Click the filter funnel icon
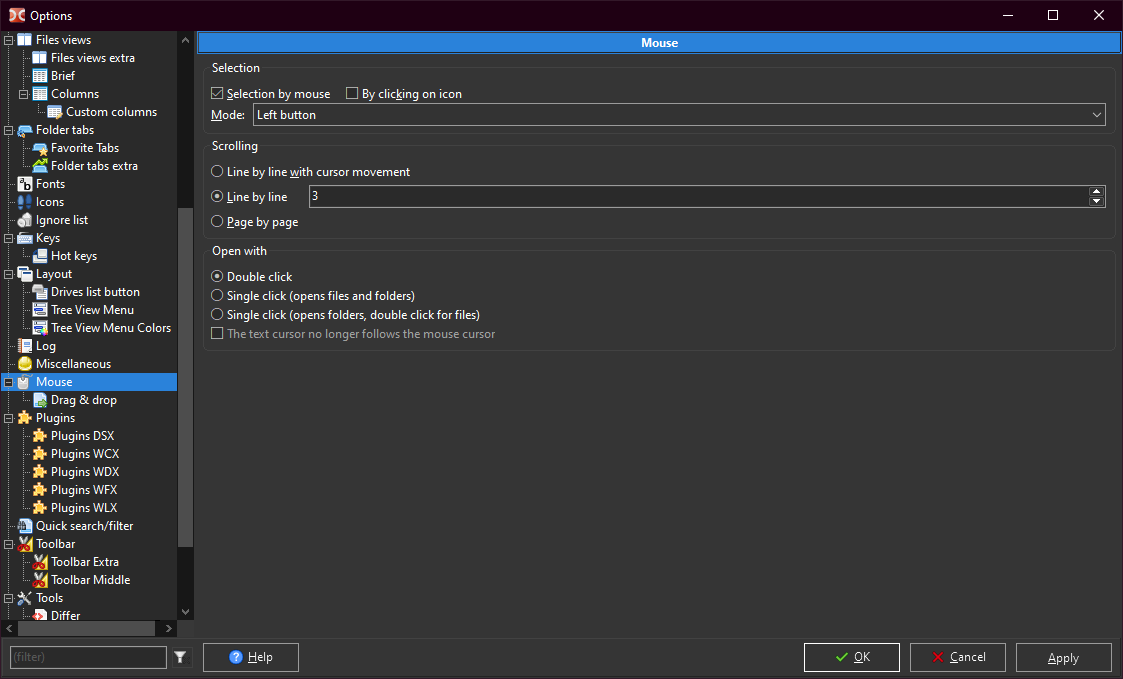 click(180, 657)
